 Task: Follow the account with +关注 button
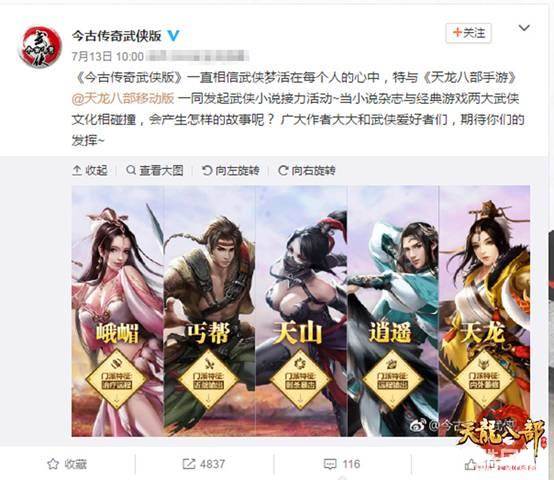468,33
